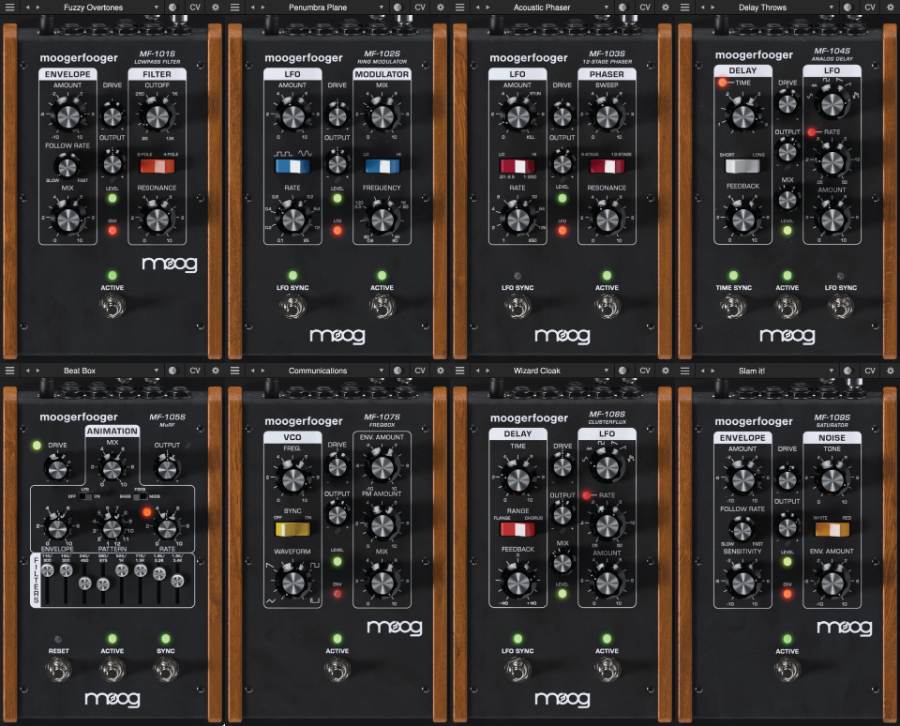Open the hamburger menu on the Fuzzy Overtones plugin

tap(10, 7)
